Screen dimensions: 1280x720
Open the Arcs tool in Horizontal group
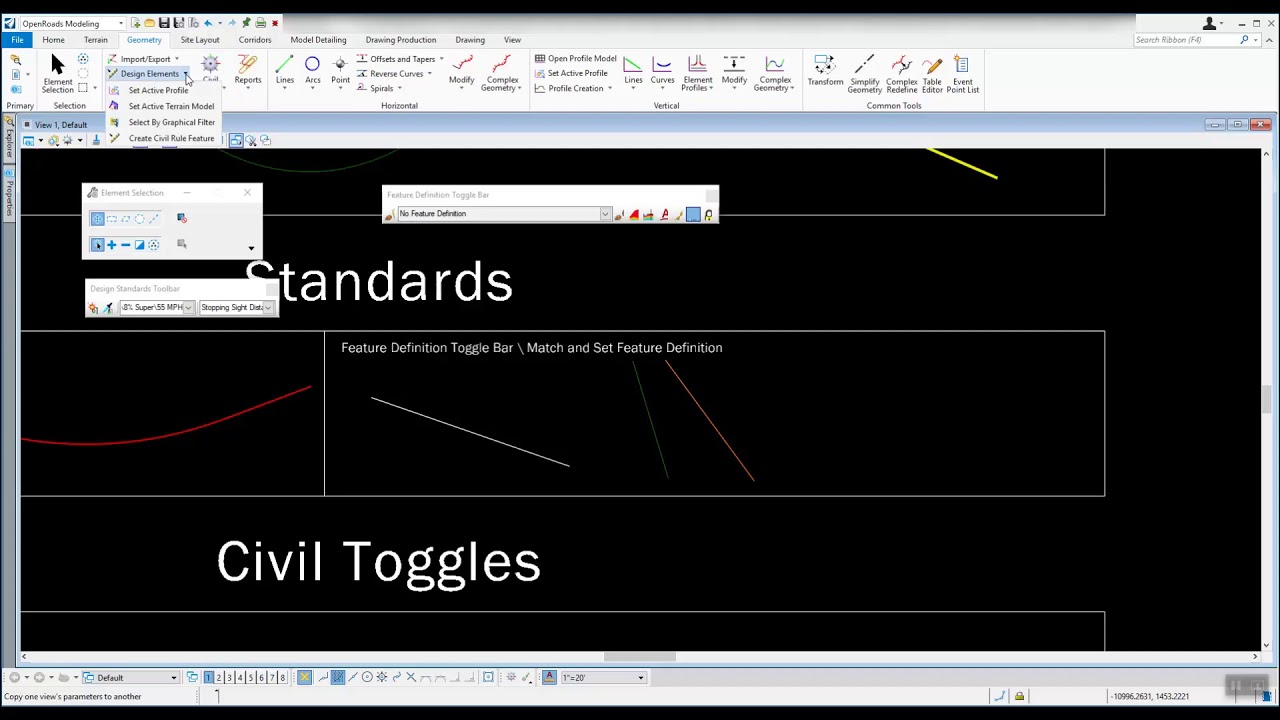(x=312, y=71)
